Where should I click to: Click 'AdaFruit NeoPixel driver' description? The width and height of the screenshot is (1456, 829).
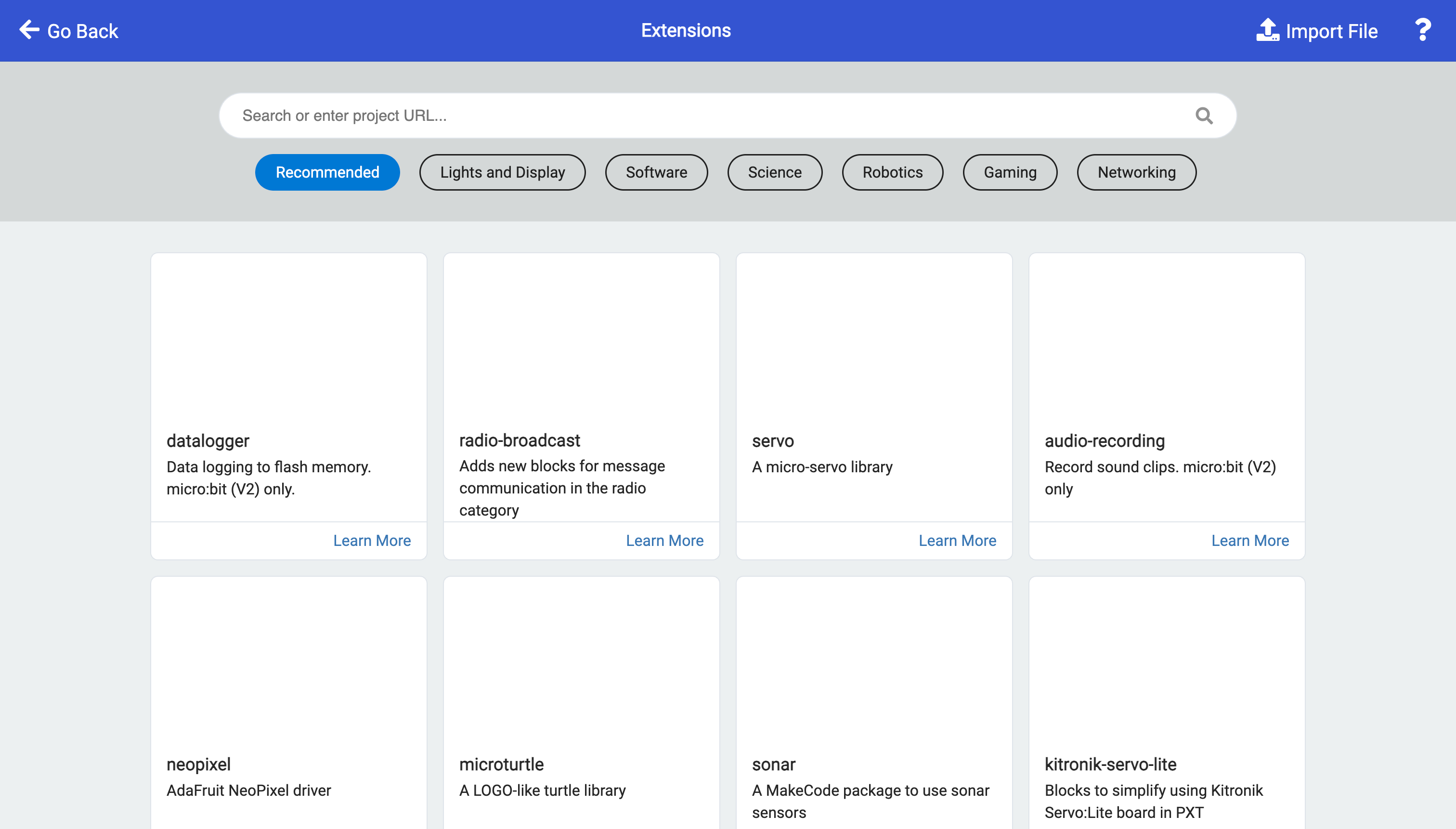248,790
